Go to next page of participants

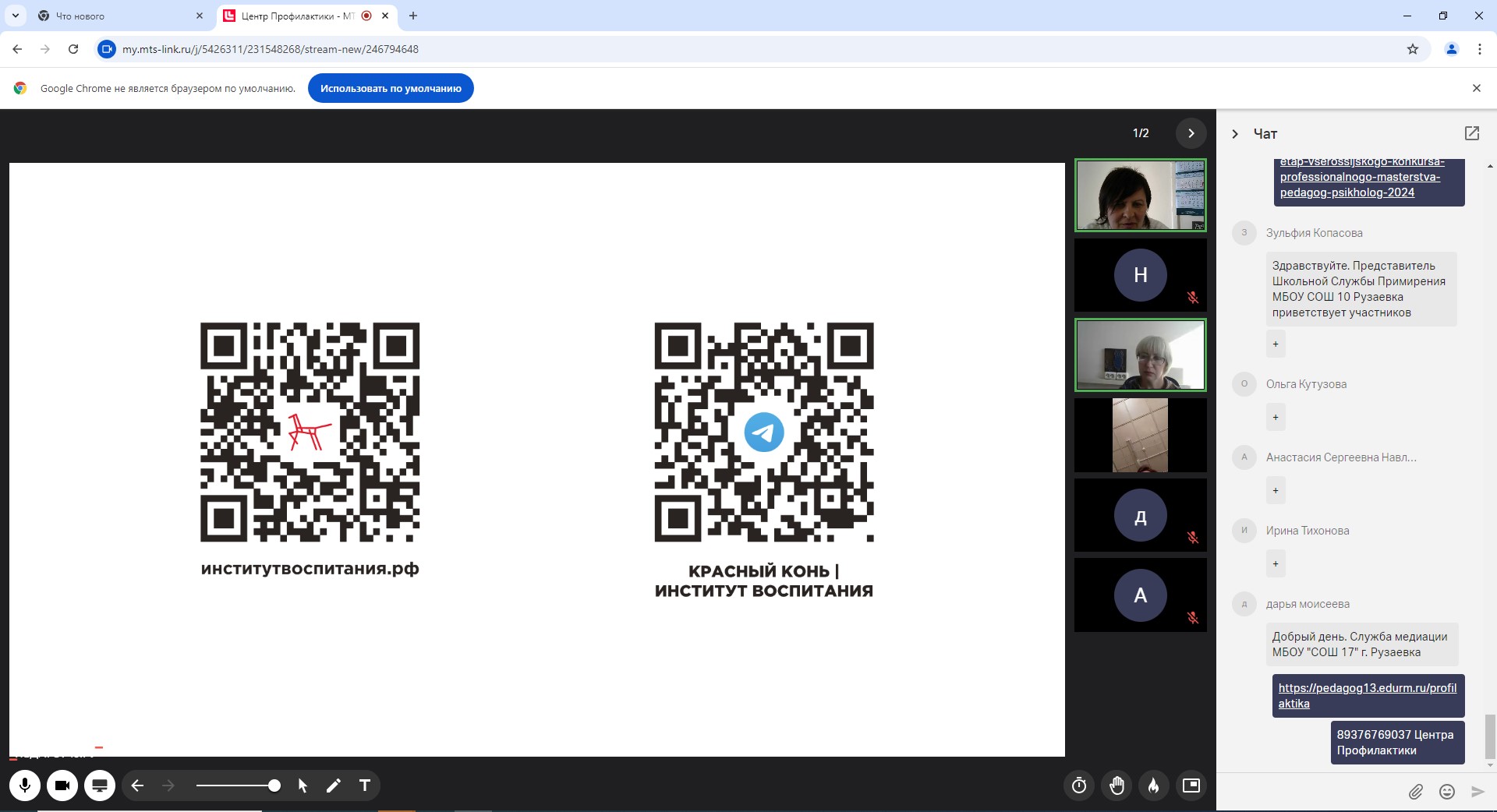click(1191, 133)
